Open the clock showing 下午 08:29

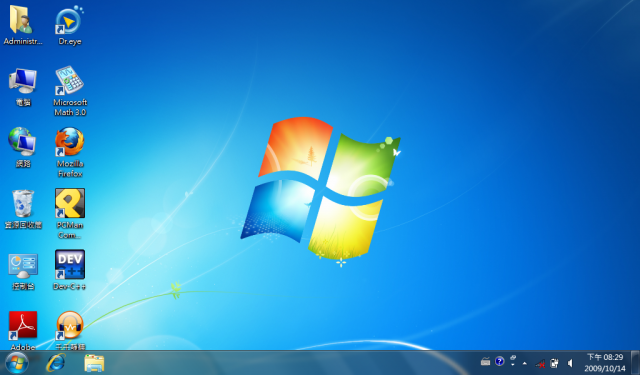[605, 363]
